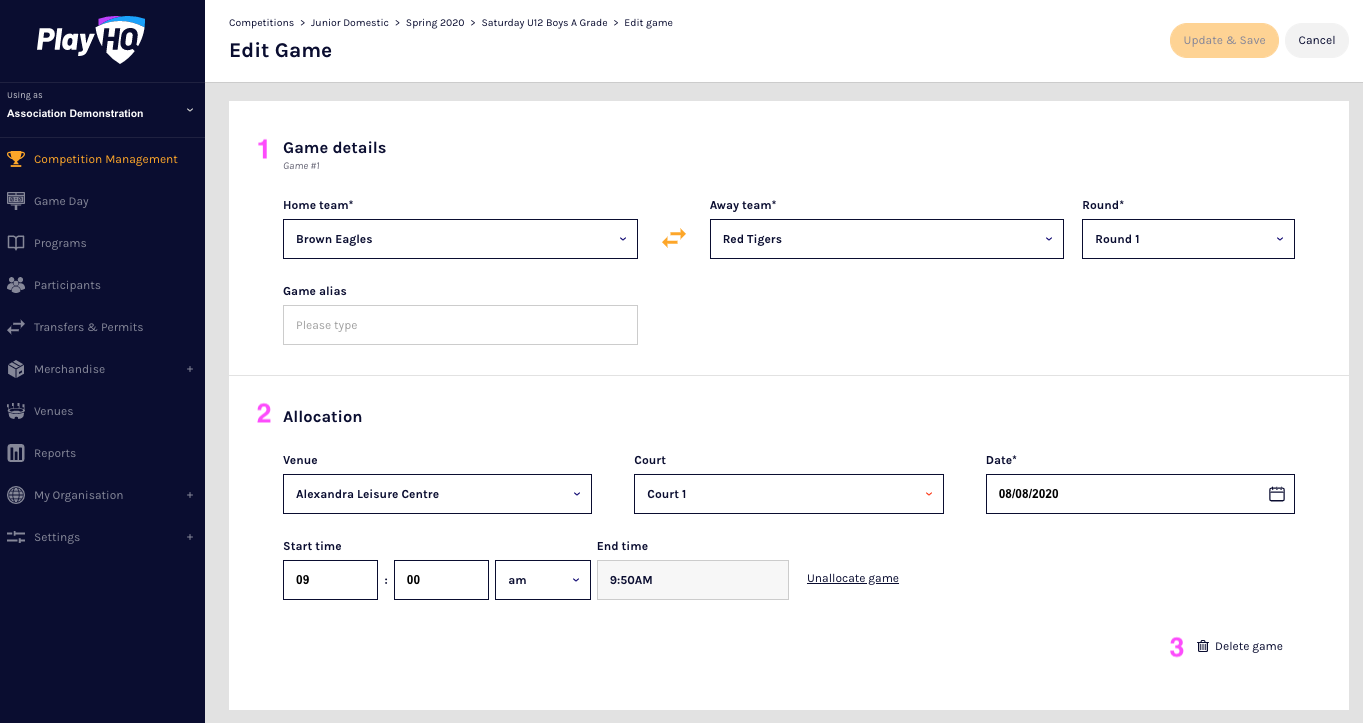Open the am/pm dropdown

coord(543,580)
